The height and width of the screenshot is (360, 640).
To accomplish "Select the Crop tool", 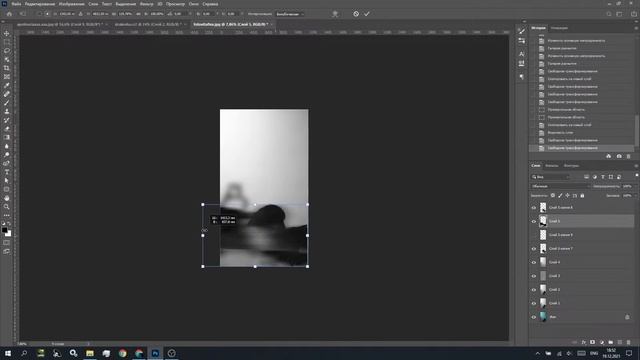I will [x=7, y=68].
